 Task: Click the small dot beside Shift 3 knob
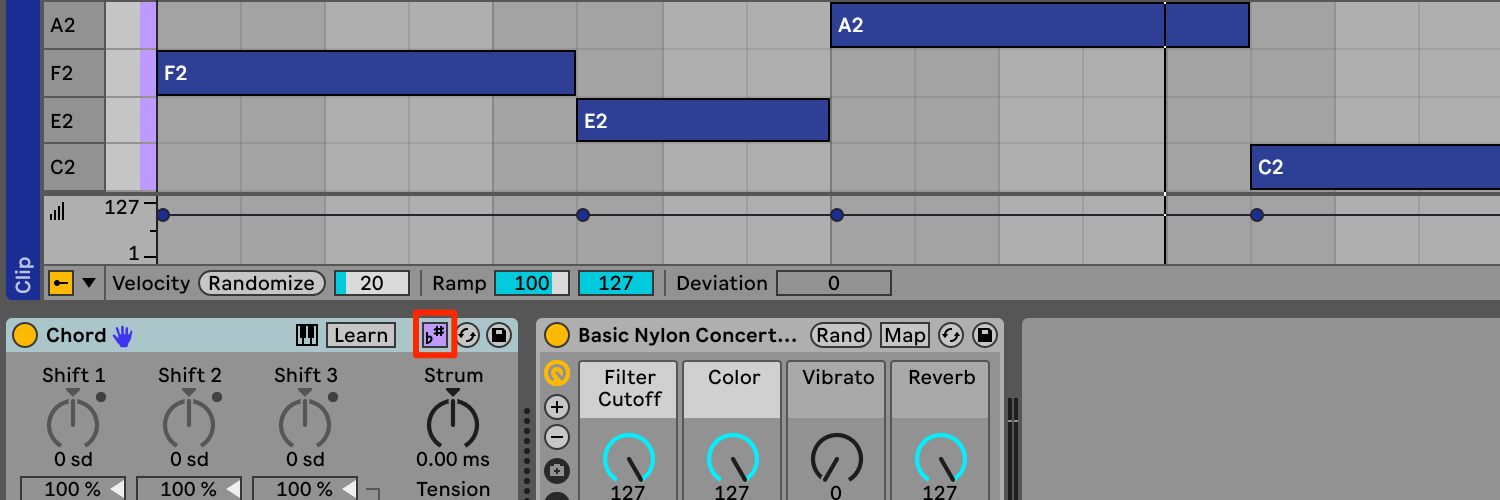pyautogui.click(x=333, y=398)
